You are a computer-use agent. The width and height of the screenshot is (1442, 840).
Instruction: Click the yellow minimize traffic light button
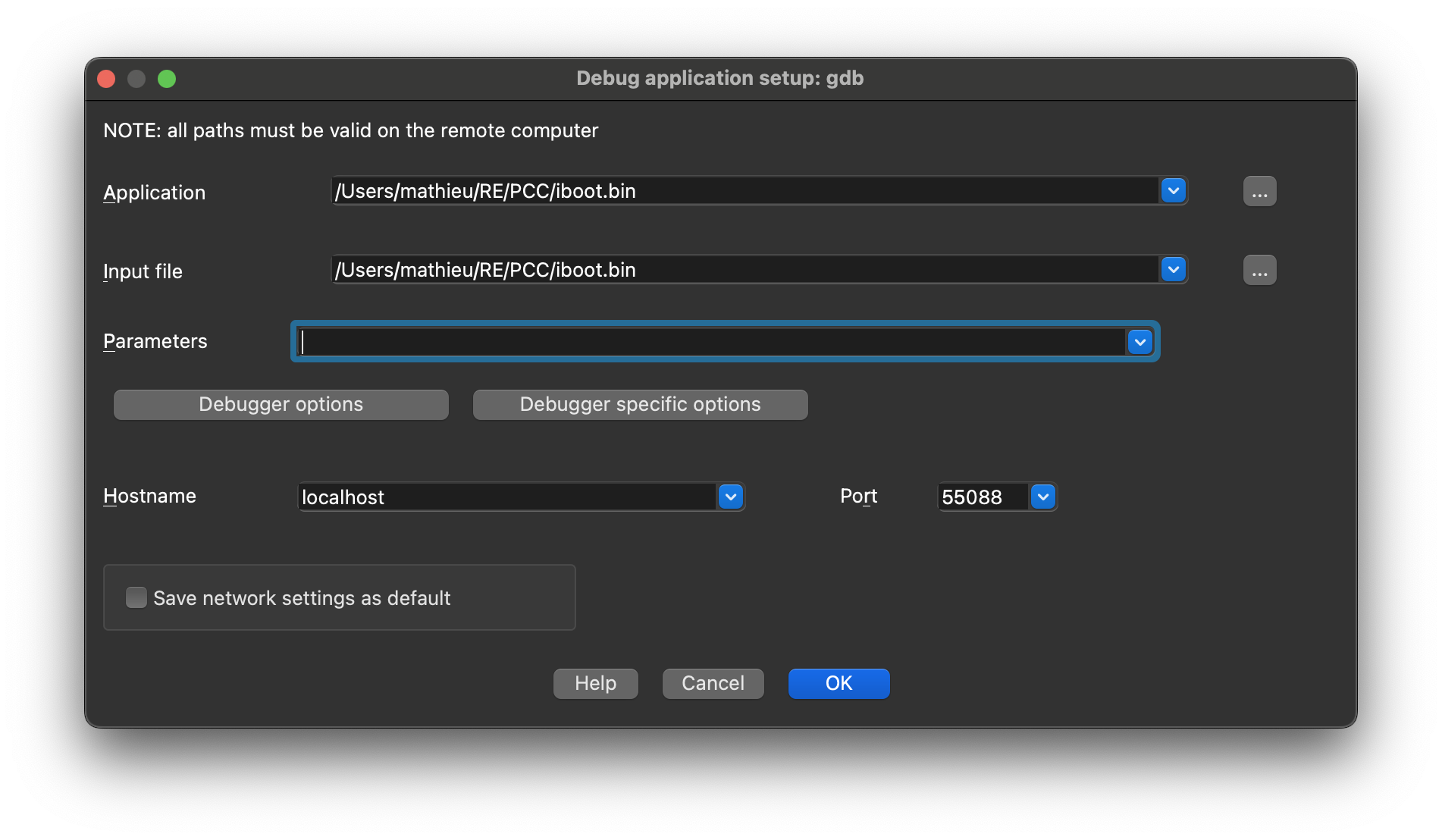point(136,78)
